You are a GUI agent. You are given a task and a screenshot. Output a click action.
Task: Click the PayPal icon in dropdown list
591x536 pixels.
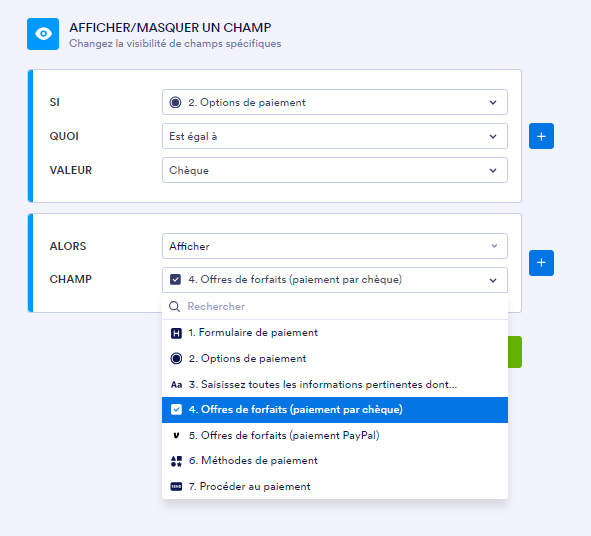176,436
